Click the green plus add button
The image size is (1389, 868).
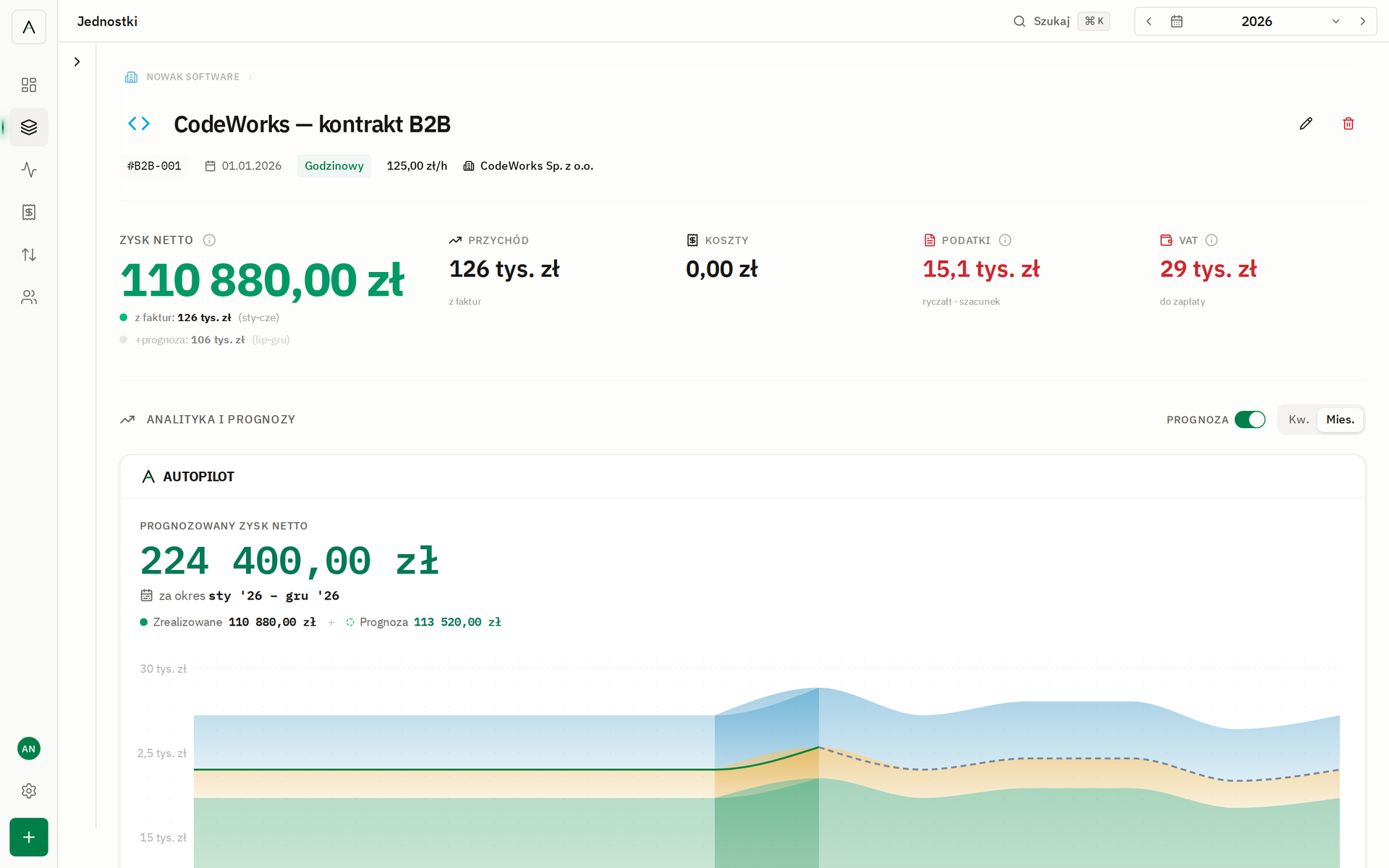[29, 837]
